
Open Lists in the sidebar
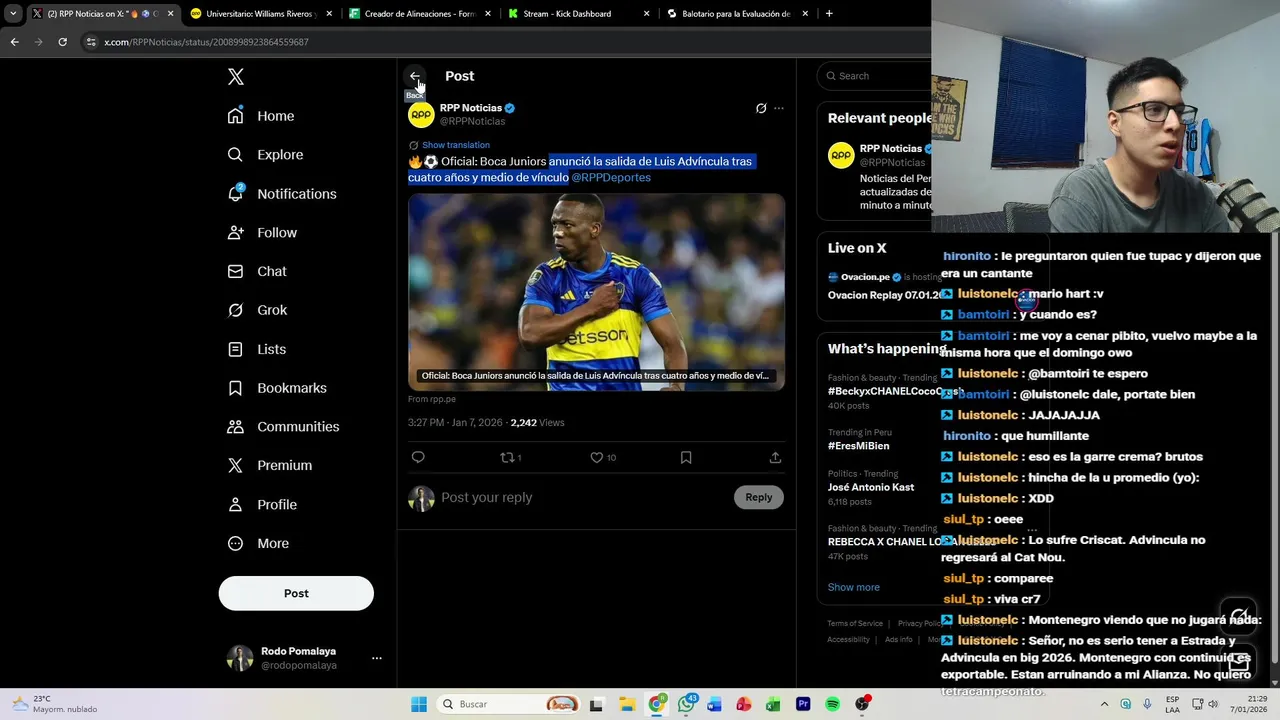[x=257, y=349]
